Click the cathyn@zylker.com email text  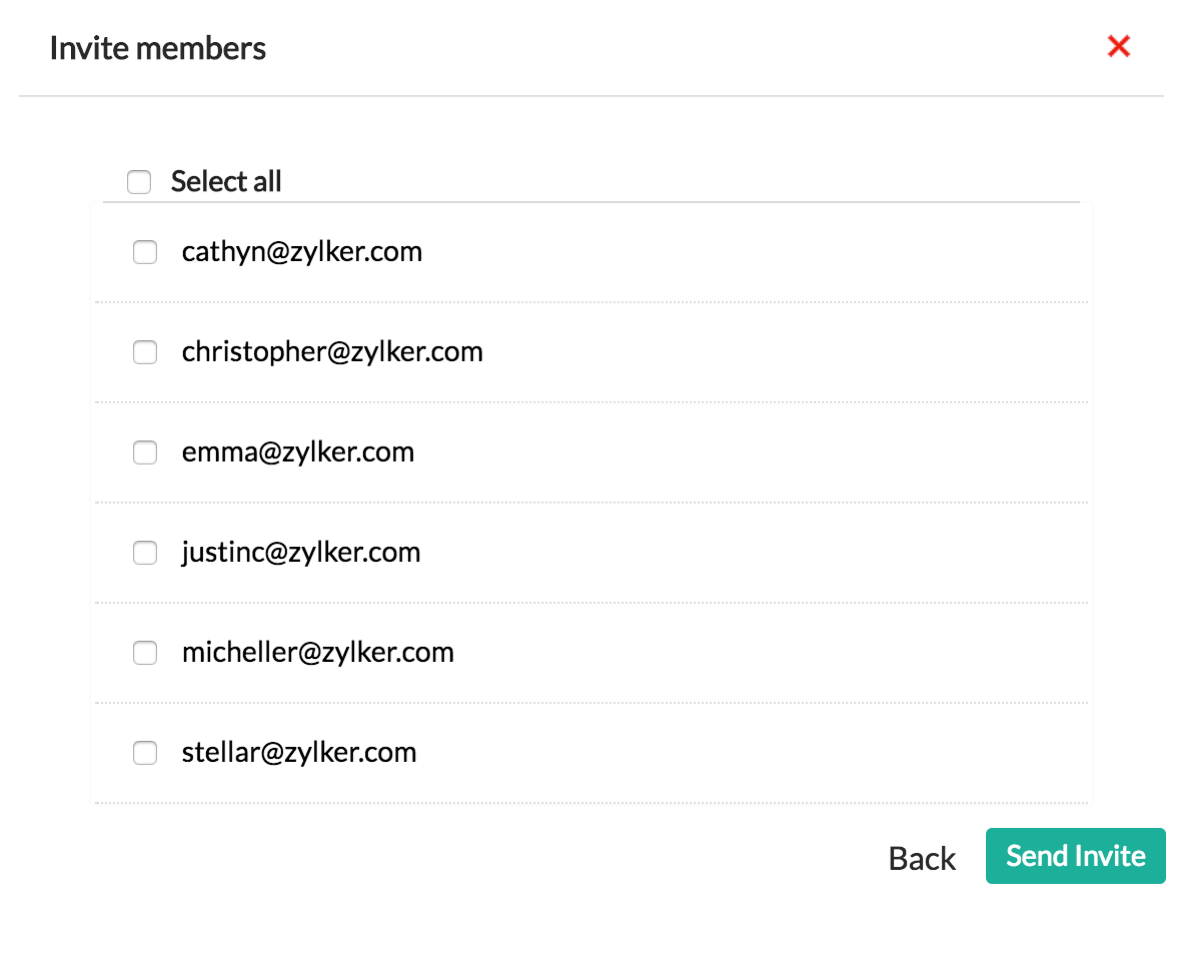pyautogui.click(x=302, y=251)
